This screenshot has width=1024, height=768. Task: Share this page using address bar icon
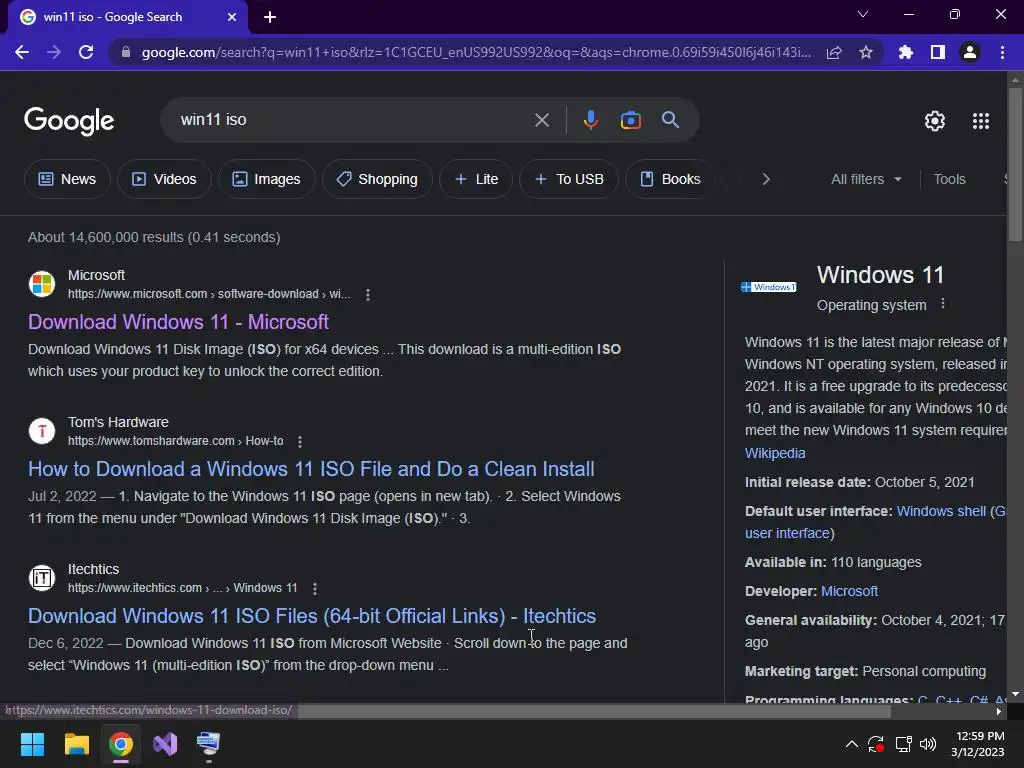pyautogui.click(x=834, y=52)
